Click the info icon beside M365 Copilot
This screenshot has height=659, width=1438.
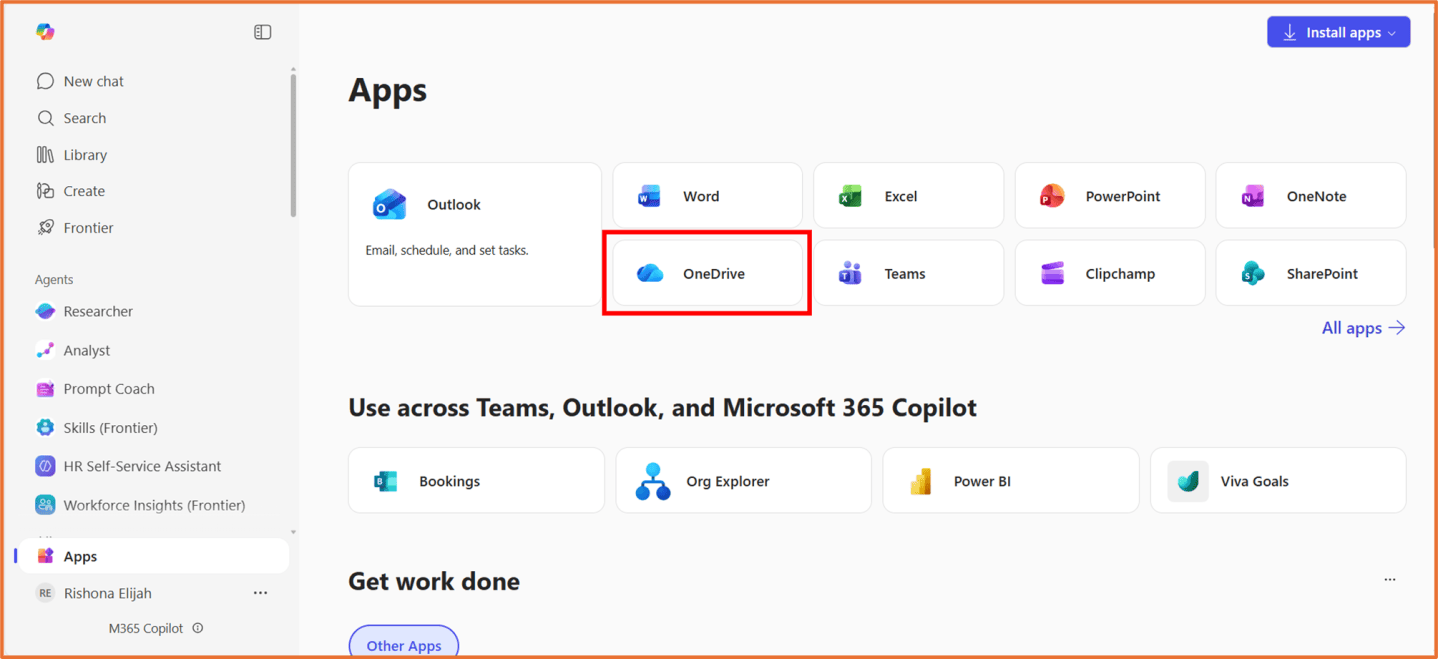click(198, 628)
